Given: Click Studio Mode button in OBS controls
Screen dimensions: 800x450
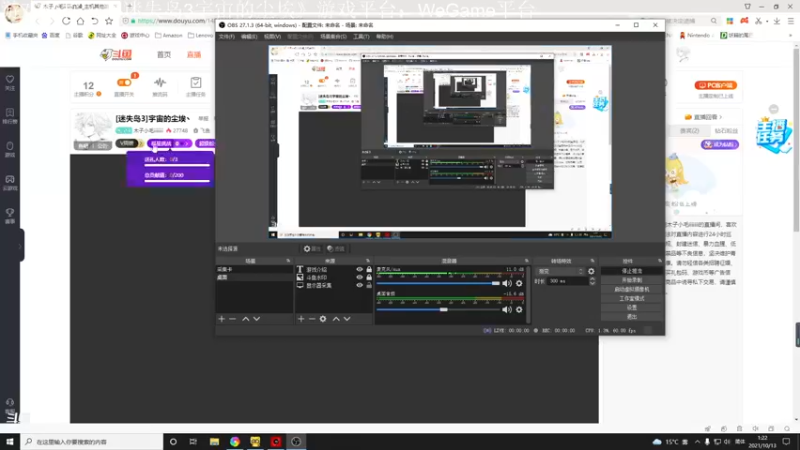Looking at the screenshot, I should click(x=632, y=298).
